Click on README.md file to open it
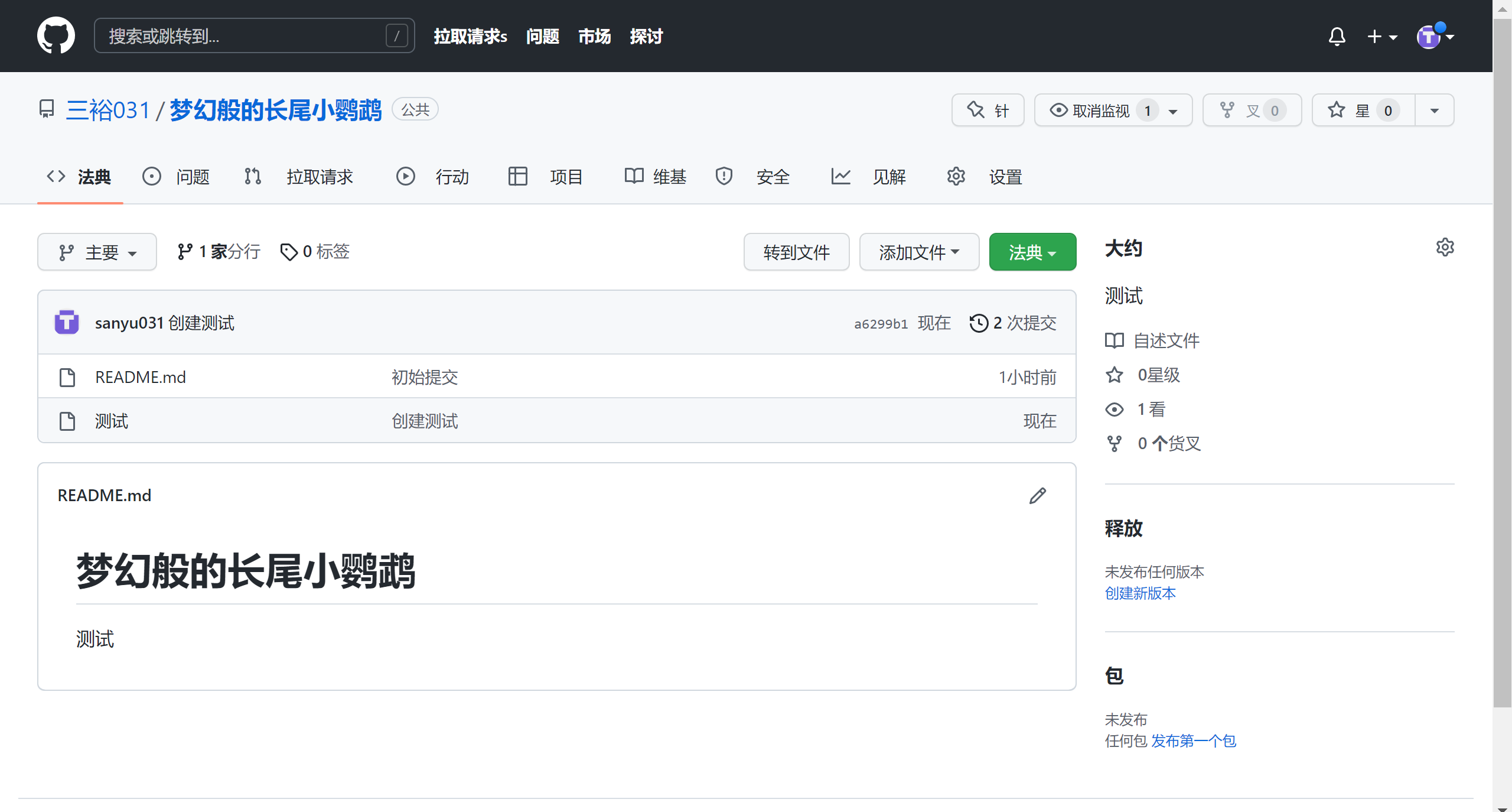 tap(141, 377)
